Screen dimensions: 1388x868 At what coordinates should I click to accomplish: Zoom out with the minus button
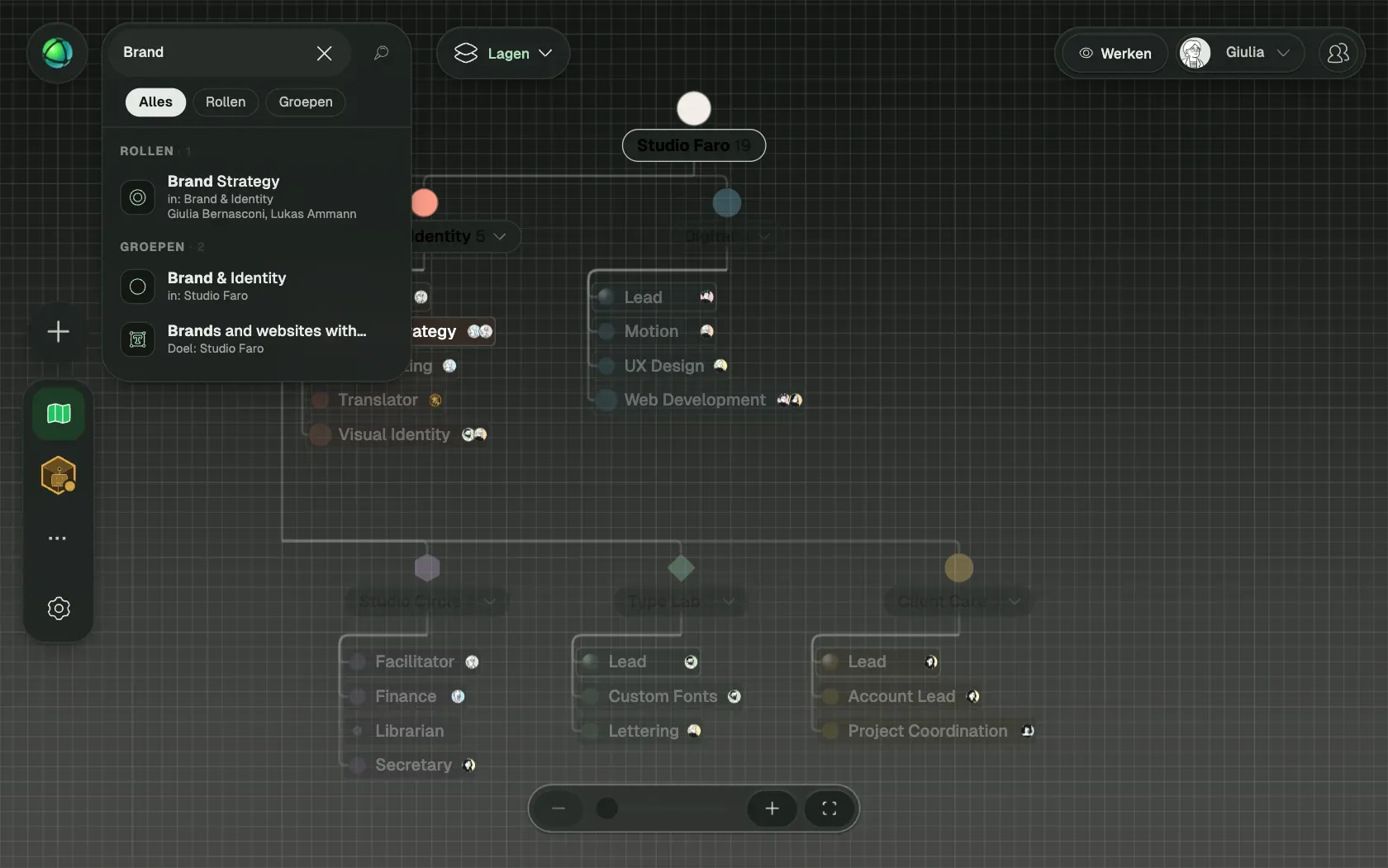(x=559, y=809)
